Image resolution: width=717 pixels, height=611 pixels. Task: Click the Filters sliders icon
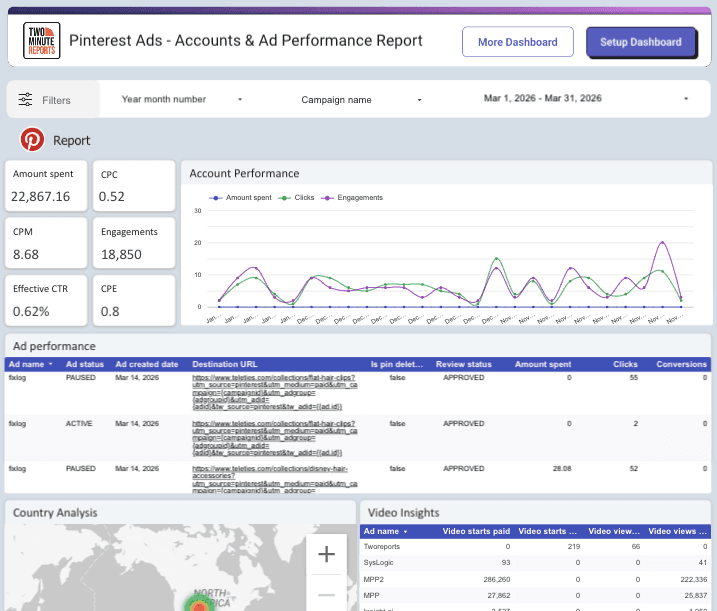click(x=25, y=99)
